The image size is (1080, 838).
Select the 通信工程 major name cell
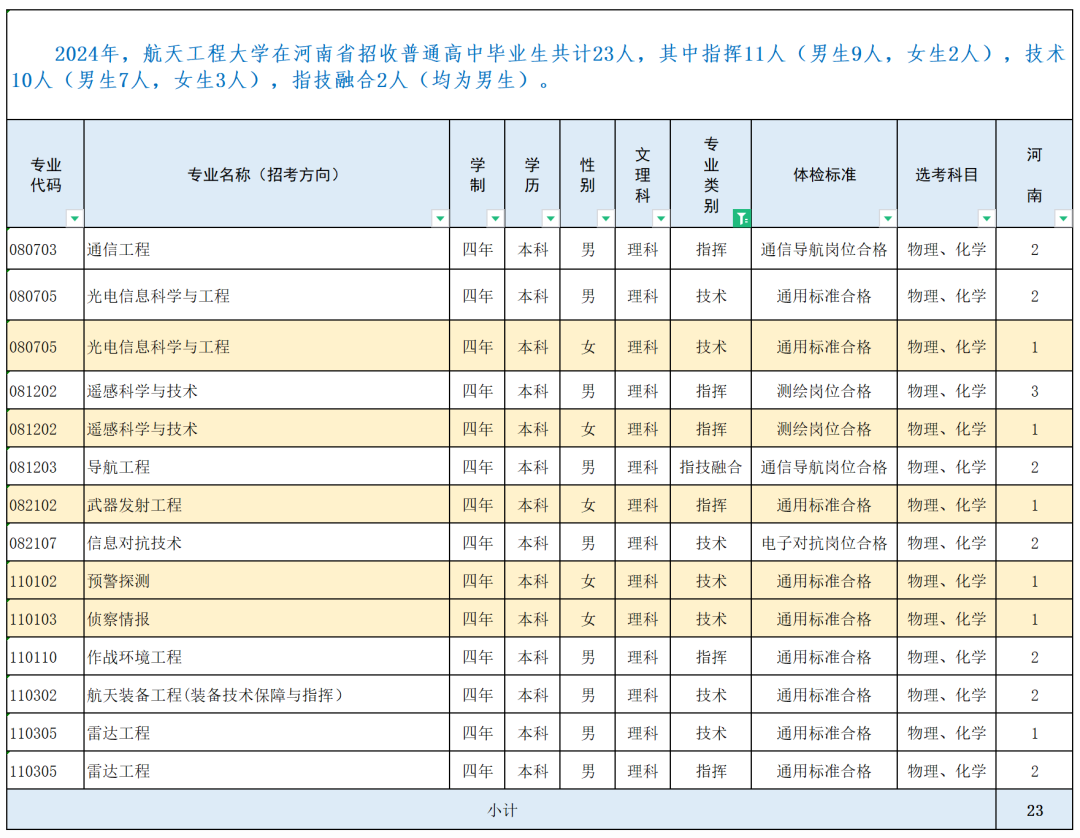coord(266,249)
